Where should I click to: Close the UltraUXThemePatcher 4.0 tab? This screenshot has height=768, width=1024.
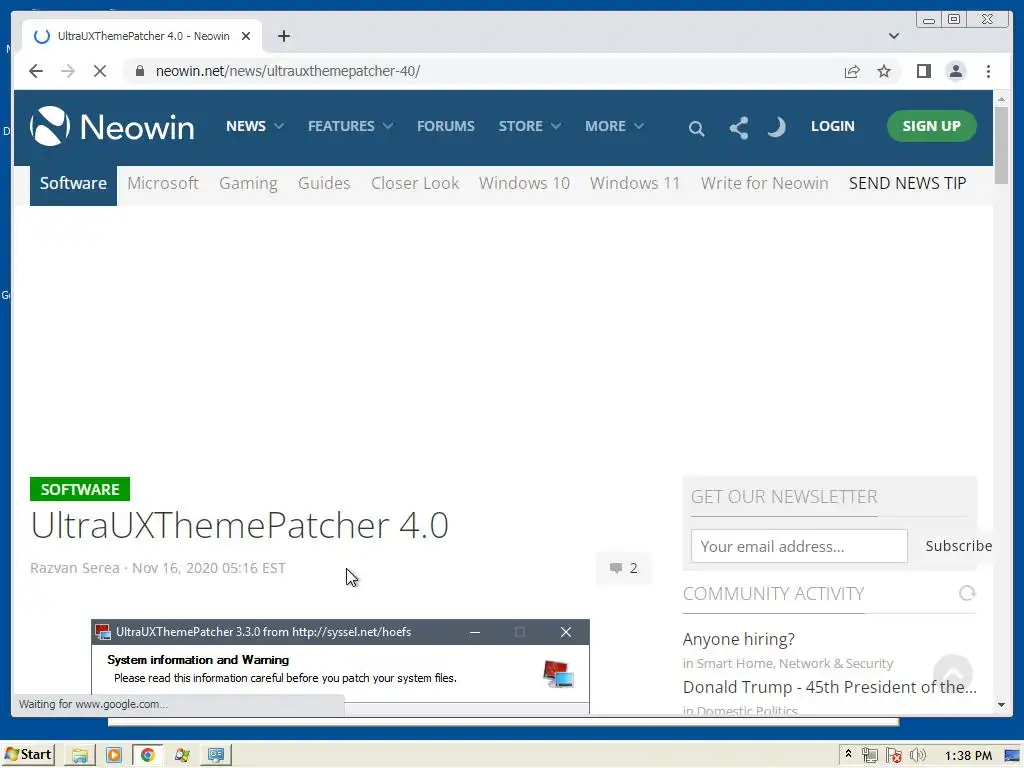pyautogui.click(x=246, y=36)
